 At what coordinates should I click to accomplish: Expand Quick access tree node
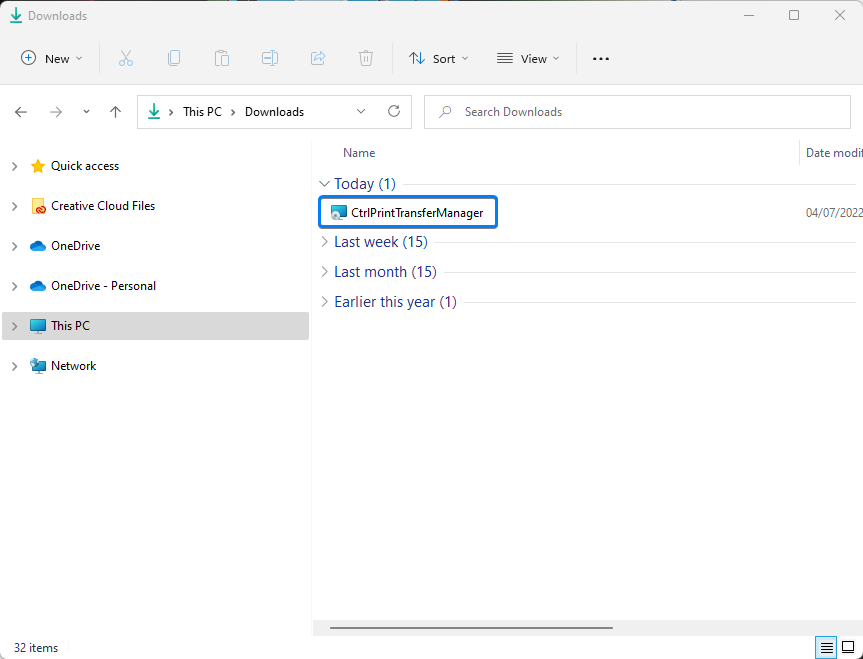(15, 166)
